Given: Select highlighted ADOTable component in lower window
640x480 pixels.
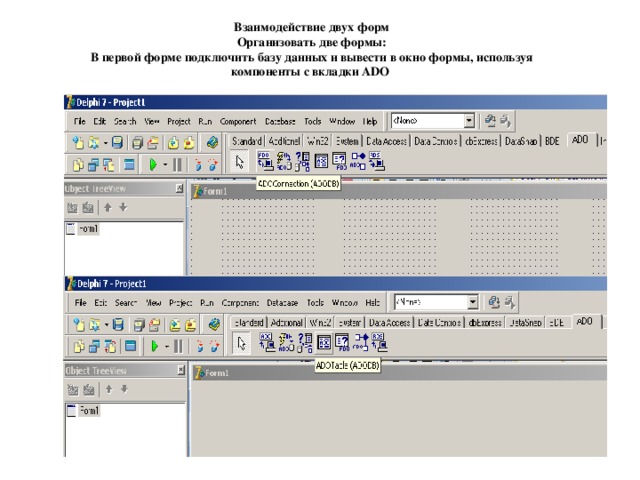Looking at the screenshot, I should pyautogui.click(x=324, y=342).
